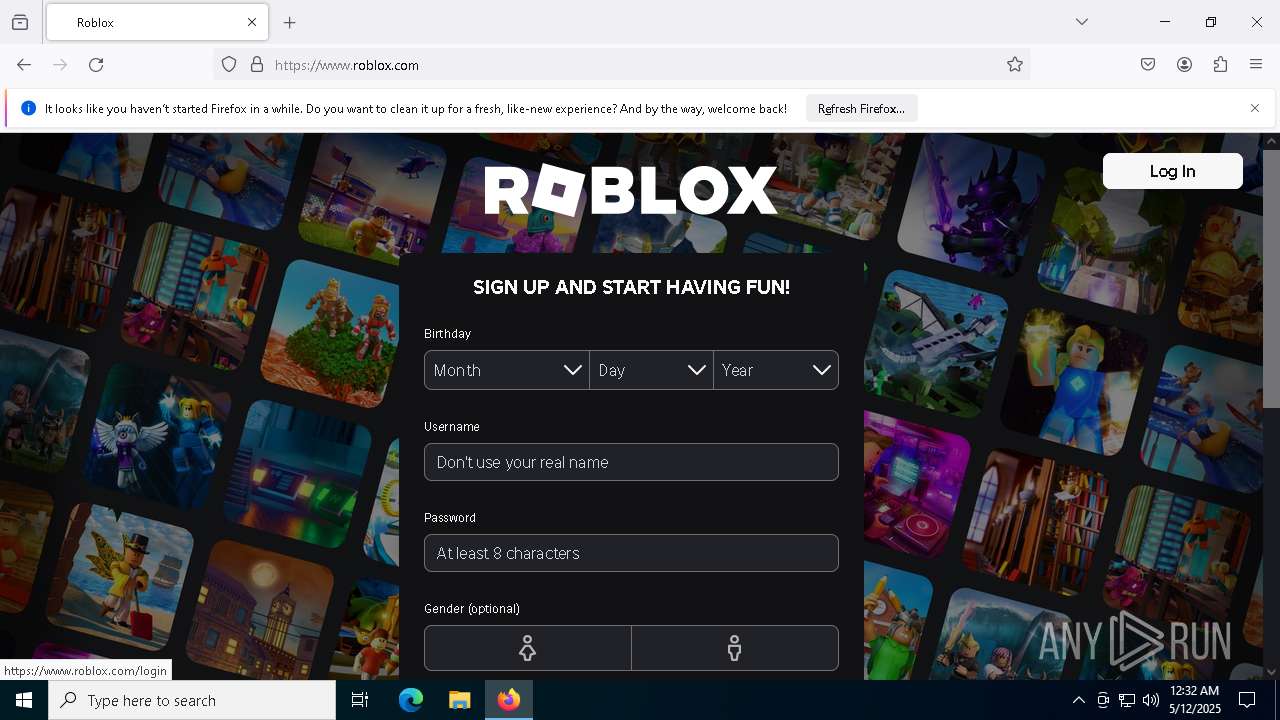1280x720 pixels.
Task: Open the Day birthday dropdown
Action: pos(651,370)
